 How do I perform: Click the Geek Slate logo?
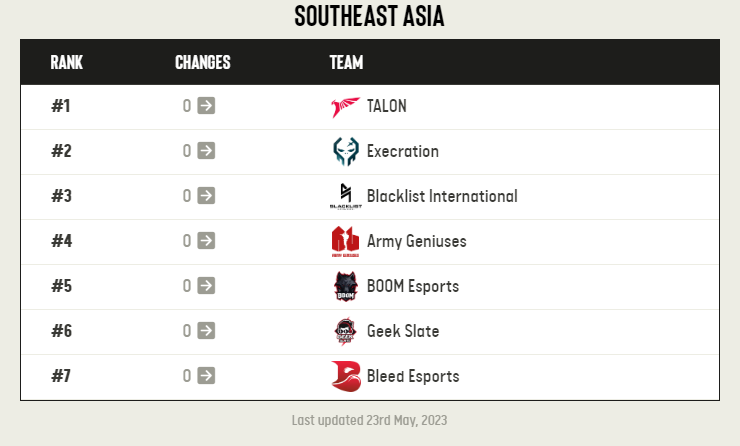point(345,331)
